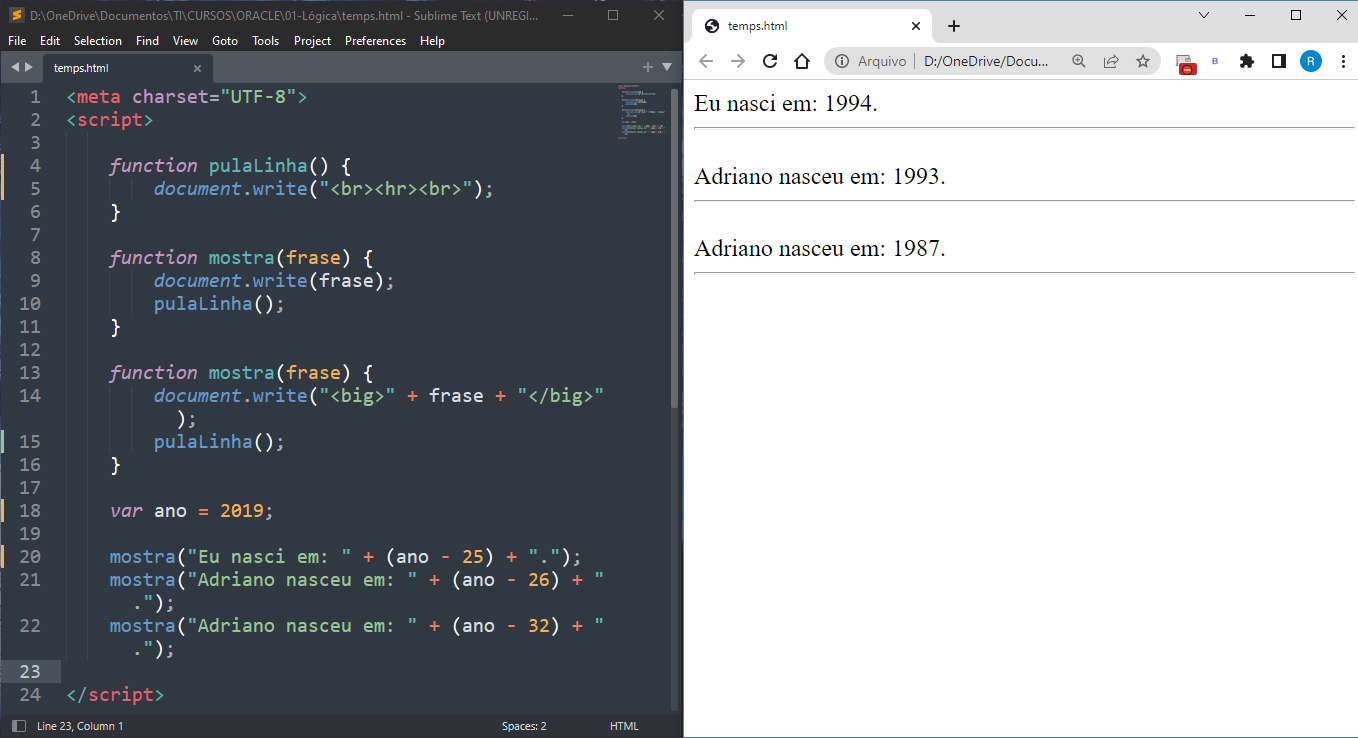Maximize the Sublime Text window

click(x=613, y=15)
